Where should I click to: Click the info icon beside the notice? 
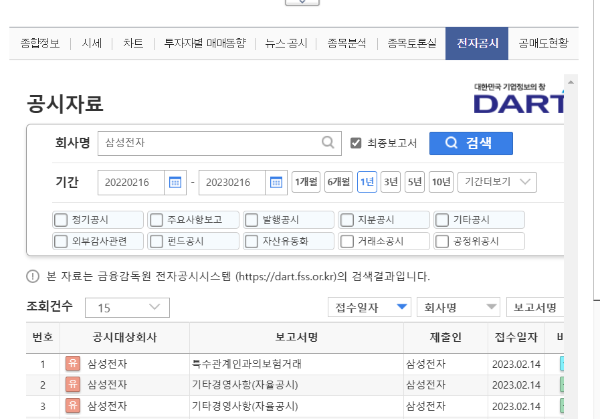[33, 276]
